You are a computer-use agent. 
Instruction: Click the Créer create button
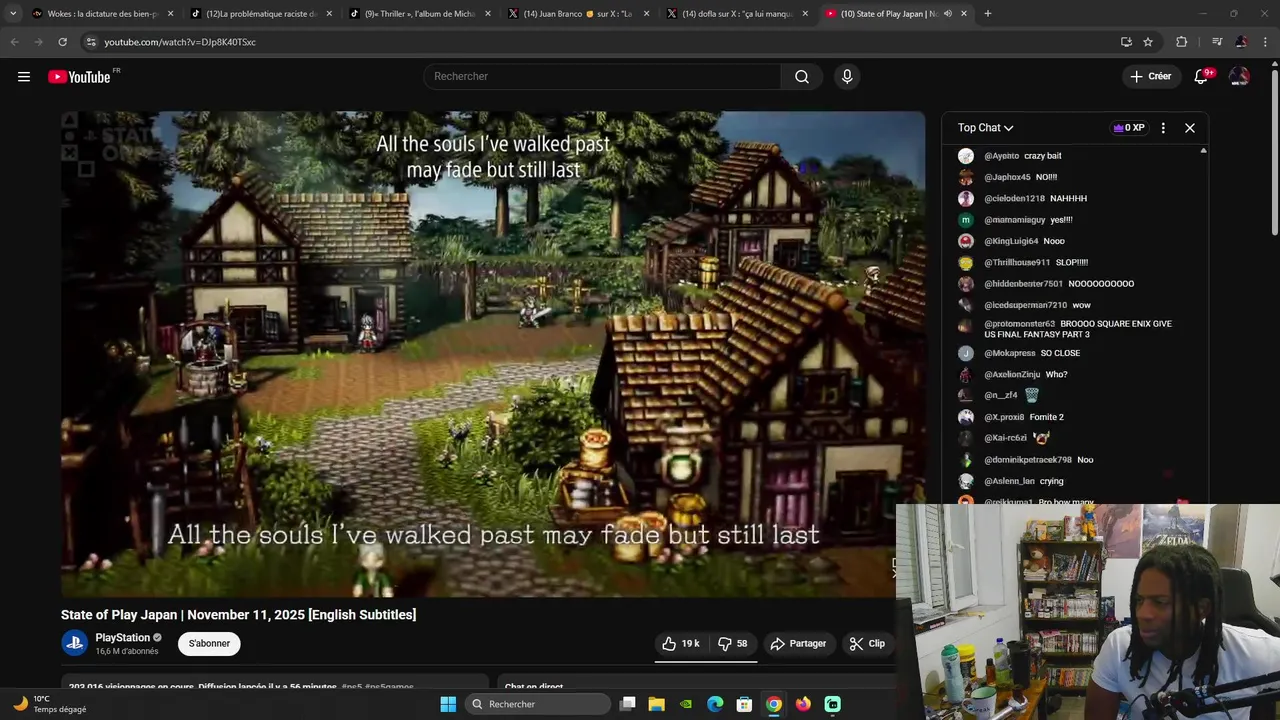click(x=1150, y=77)
